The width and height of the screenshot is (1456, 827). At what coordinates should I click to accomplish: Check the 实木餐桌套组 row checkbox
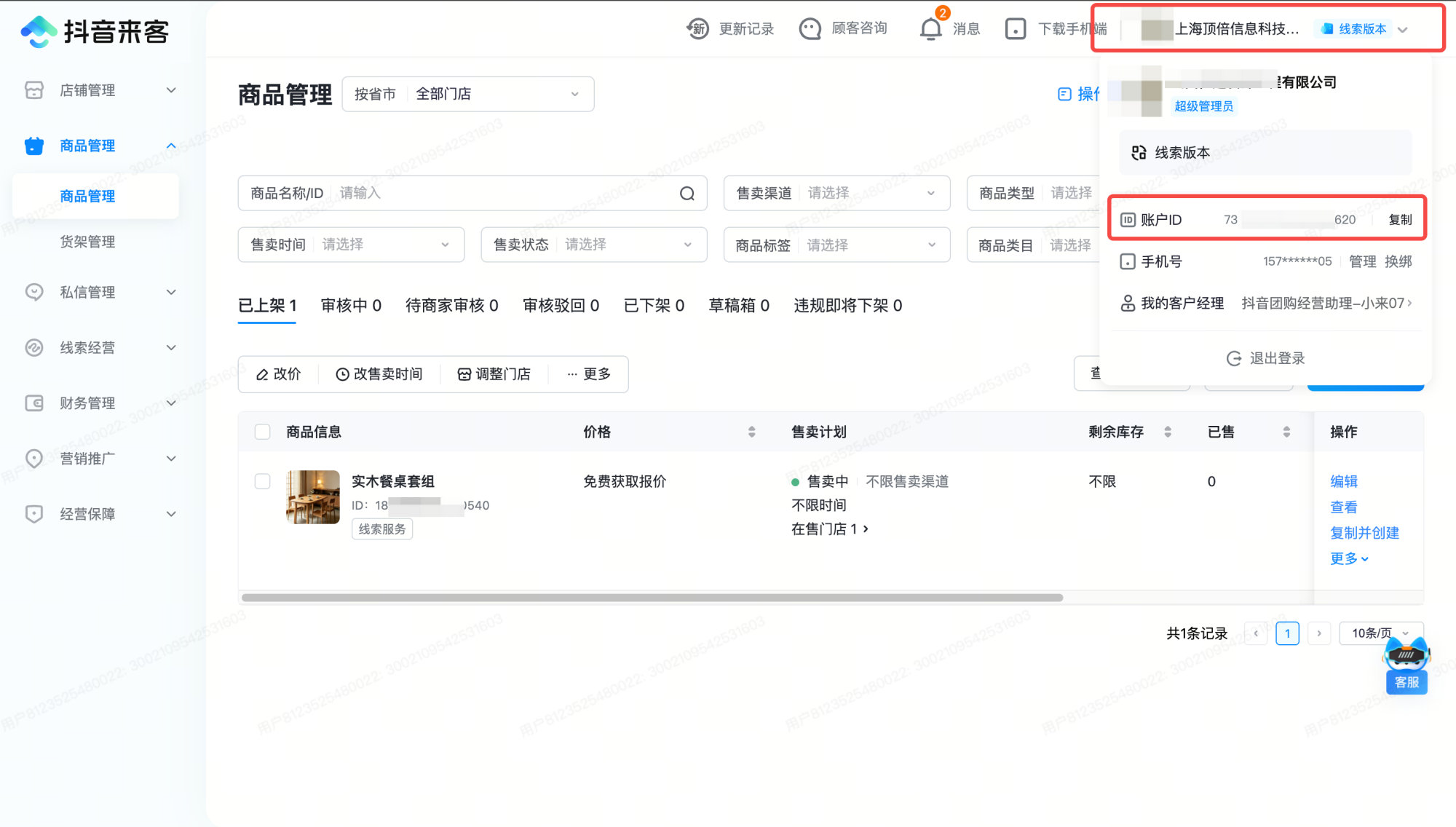263,481
